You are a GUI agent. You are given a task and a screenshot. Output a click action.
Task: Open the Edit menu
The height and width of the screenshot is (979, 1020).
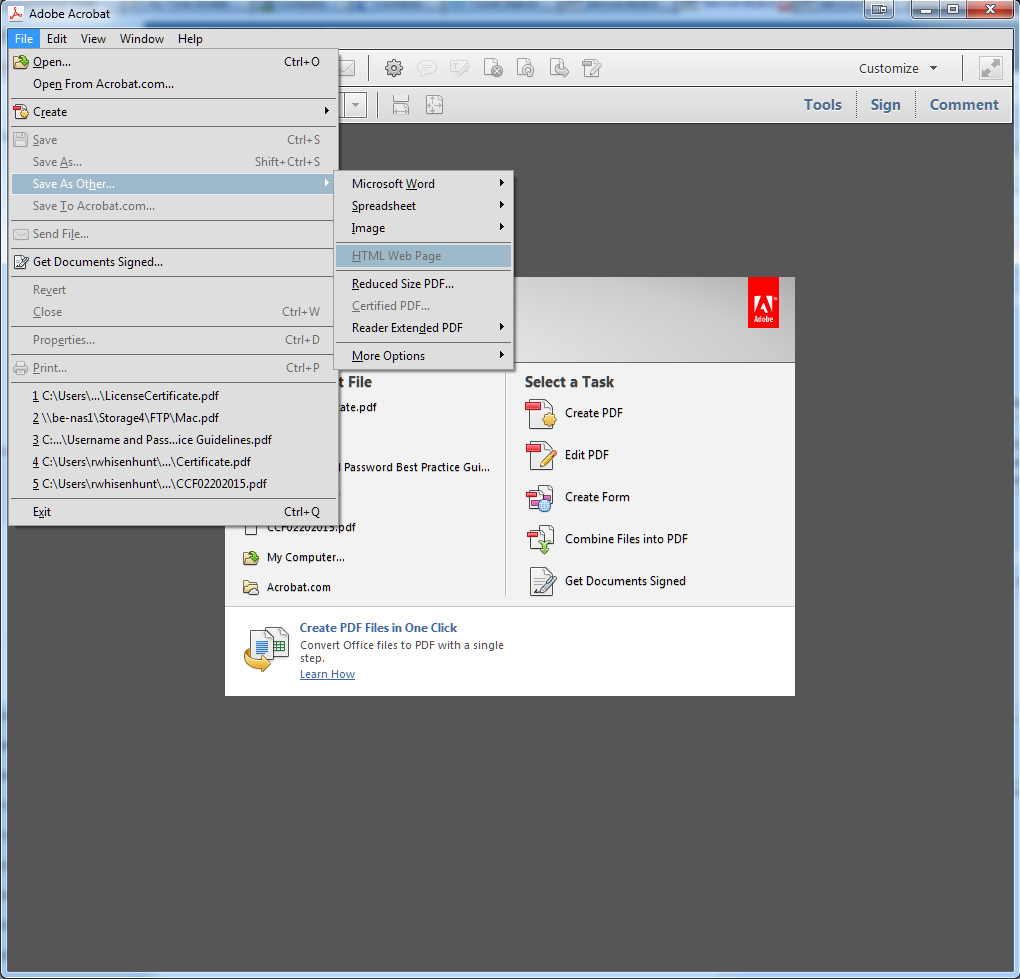click(x=57, y=39)
